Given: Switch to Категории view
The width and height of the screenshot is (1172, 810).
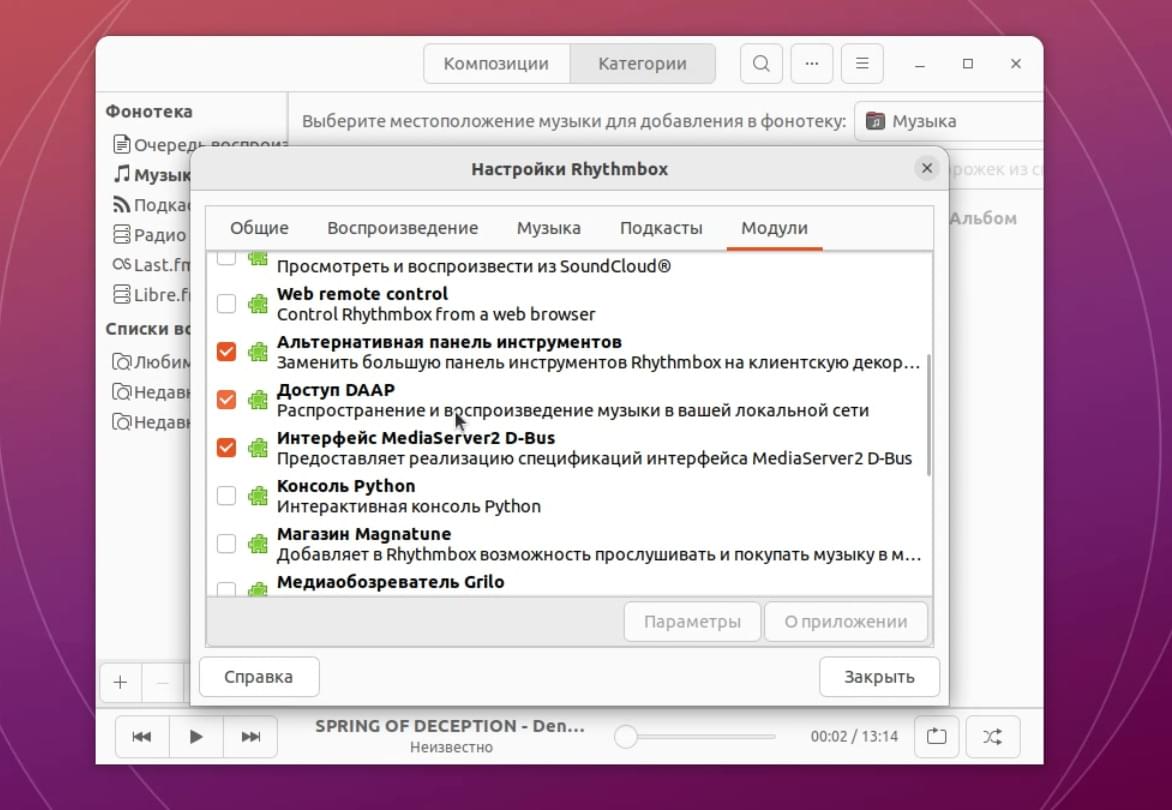Looking at the screenshot, I should (x=642, y=64).
